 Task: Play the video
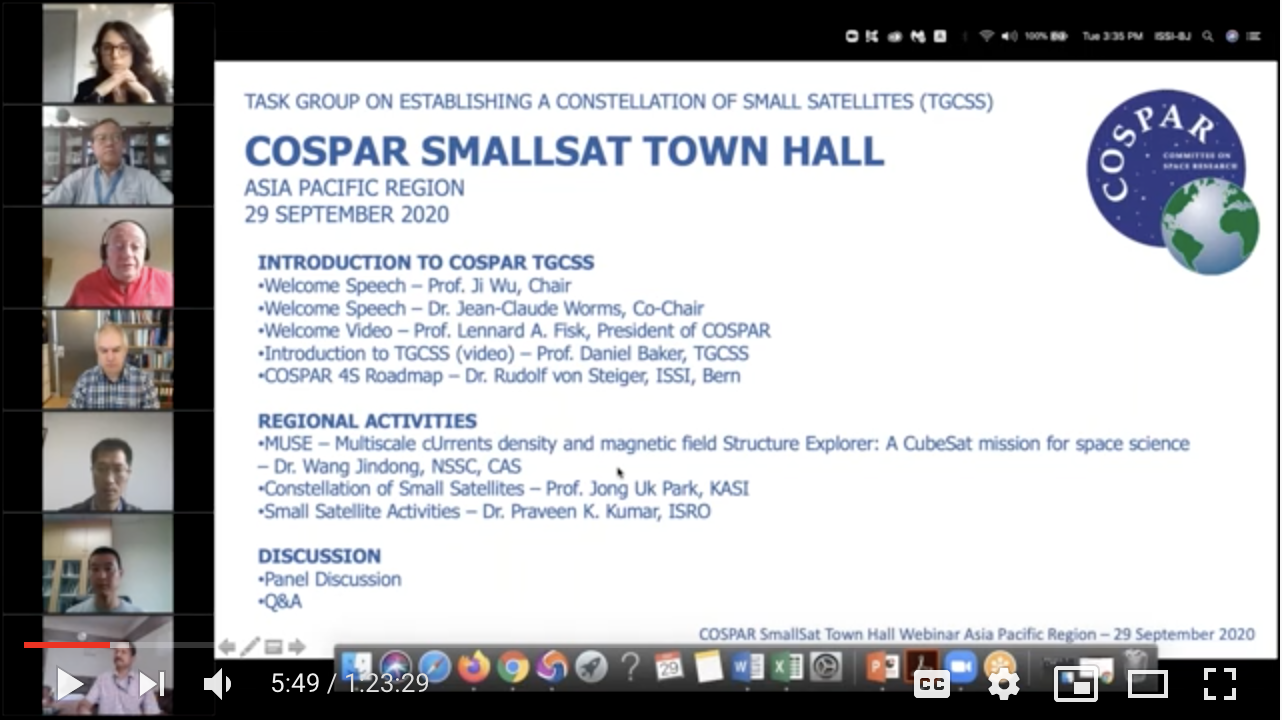tap(69, 684)
